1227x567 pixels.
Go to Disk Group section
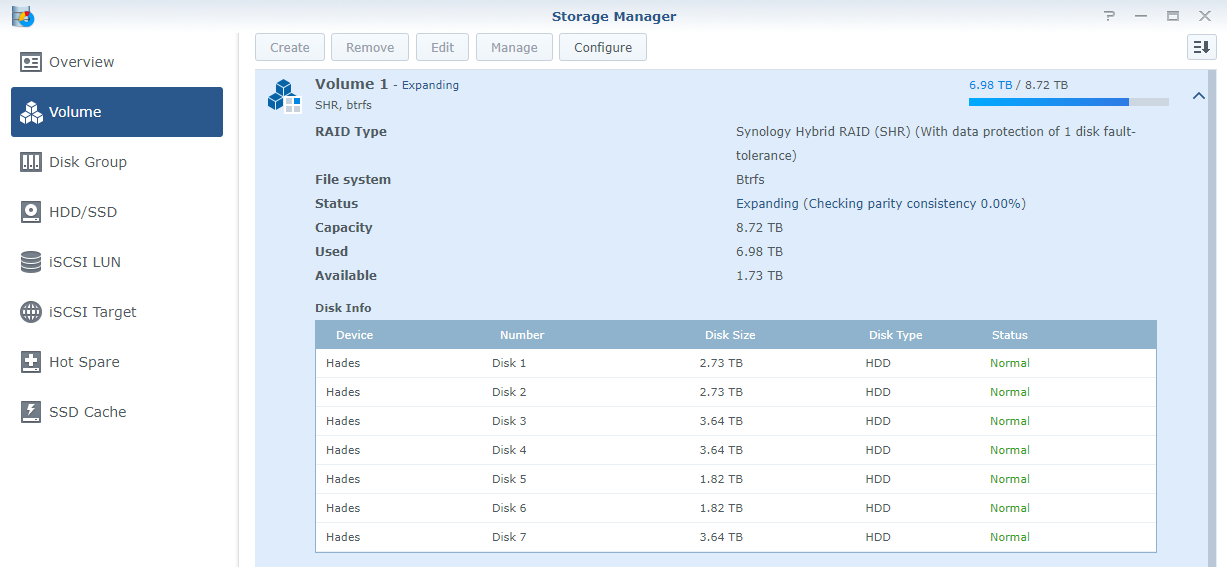[117, 162]
